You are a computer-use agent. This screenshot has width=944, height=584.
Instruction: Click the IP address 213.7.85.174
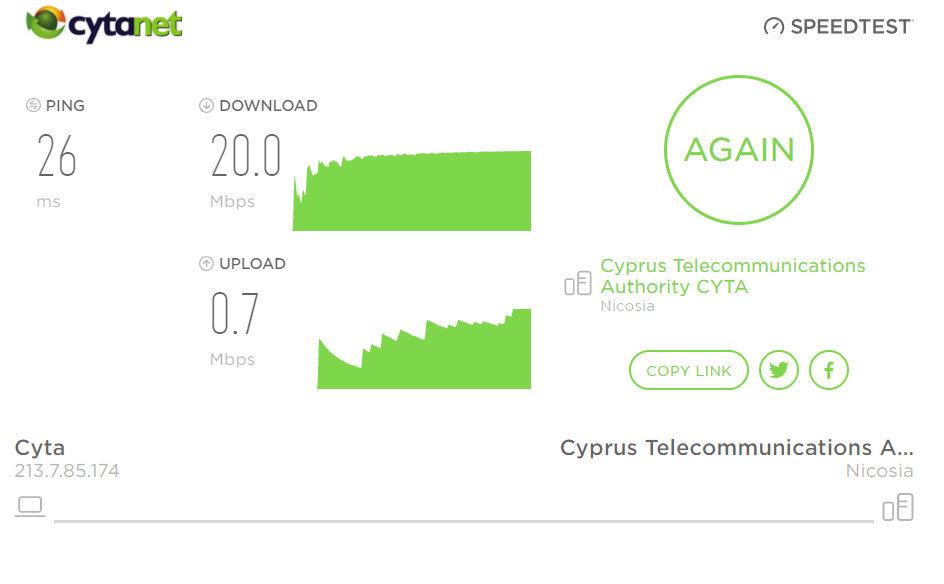(x=67, y=471)
